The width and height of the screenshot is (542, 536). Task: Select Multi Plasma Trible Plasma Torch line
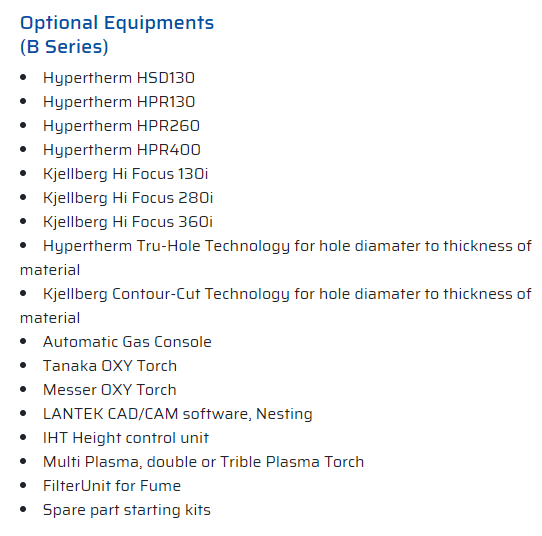click(204, 462)
